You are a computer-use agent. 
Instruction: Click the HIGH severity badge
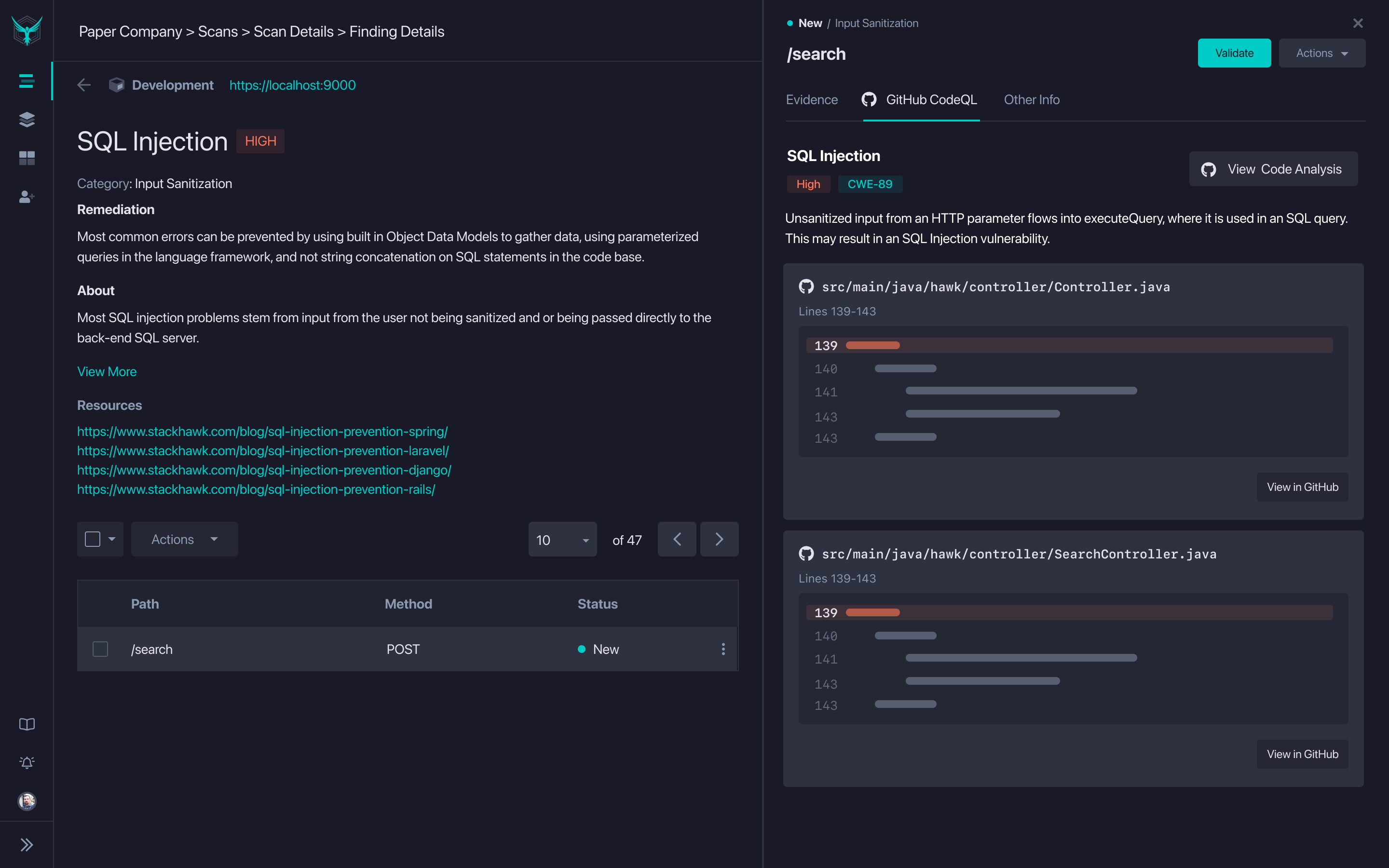[x=260, y=141]
